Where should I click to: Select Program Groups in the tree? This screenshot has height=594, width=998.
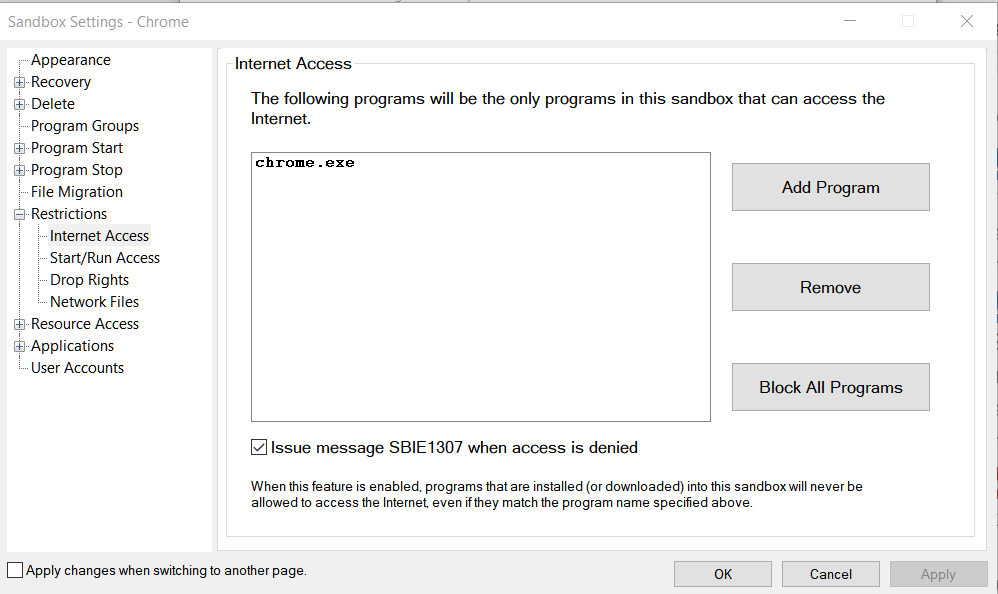click(x=84, y=126)
